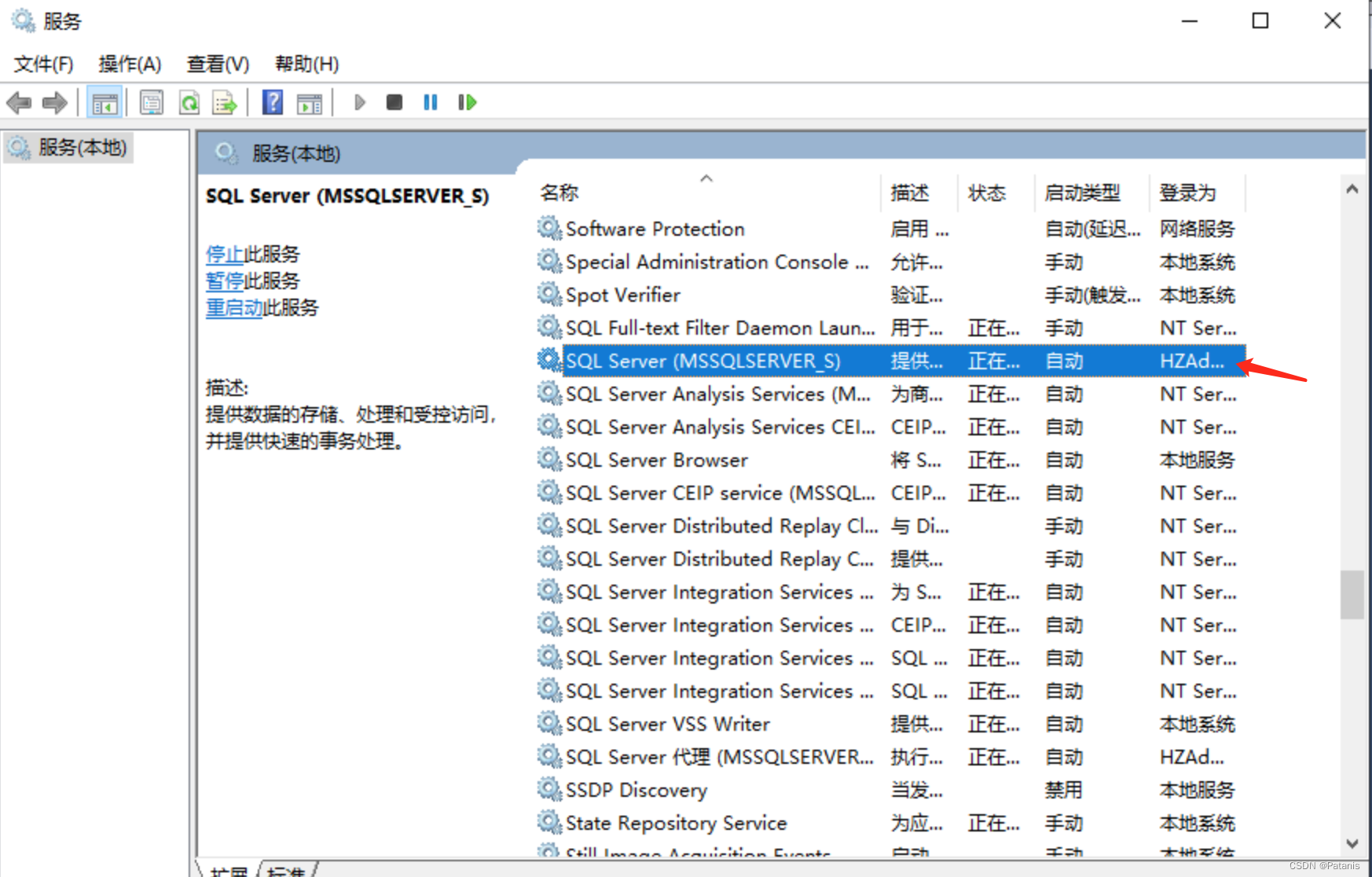Select the Software Protection service row
The height and width of the screenshot is (877, 1372).
click(890, 229)
